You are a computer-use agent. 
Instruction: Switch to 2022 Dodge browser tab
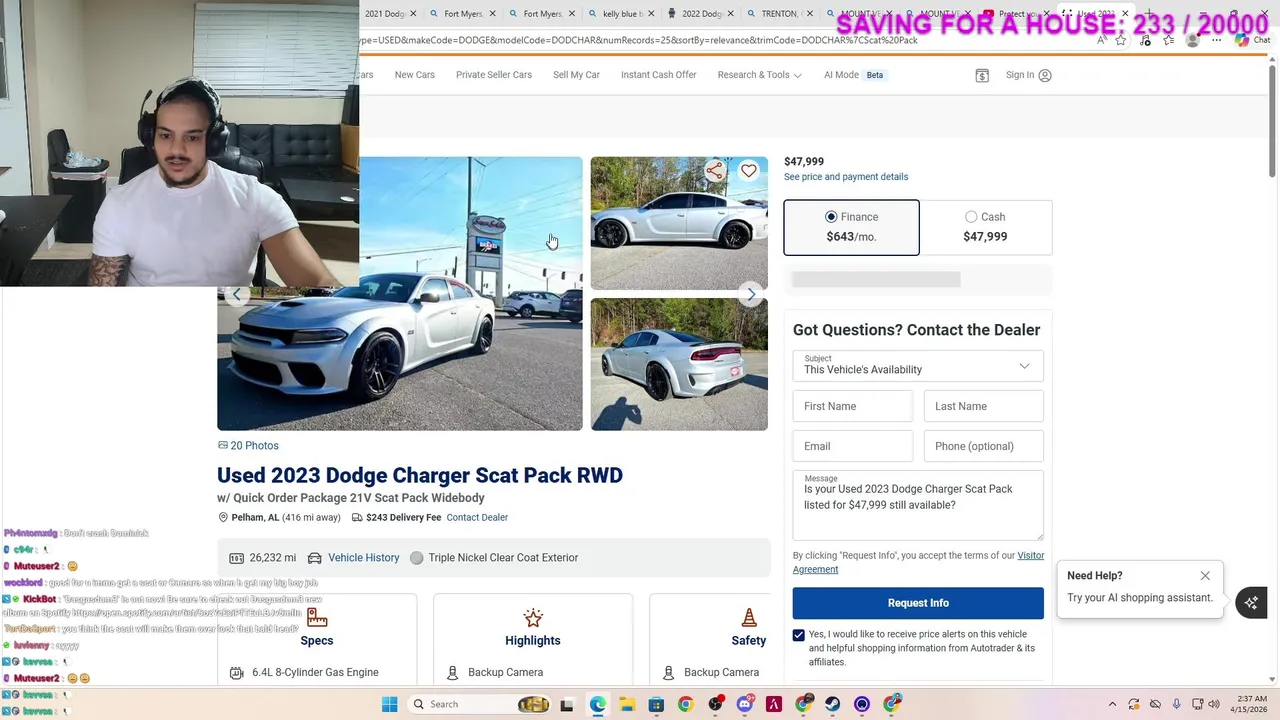(702, 14)
